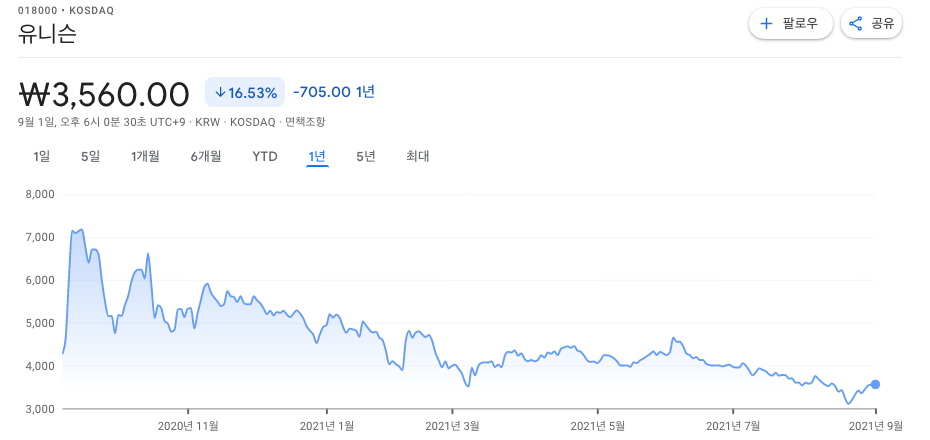Click the 2021년 9월 axis label
The image size is (930, 440).
point(875,425)
